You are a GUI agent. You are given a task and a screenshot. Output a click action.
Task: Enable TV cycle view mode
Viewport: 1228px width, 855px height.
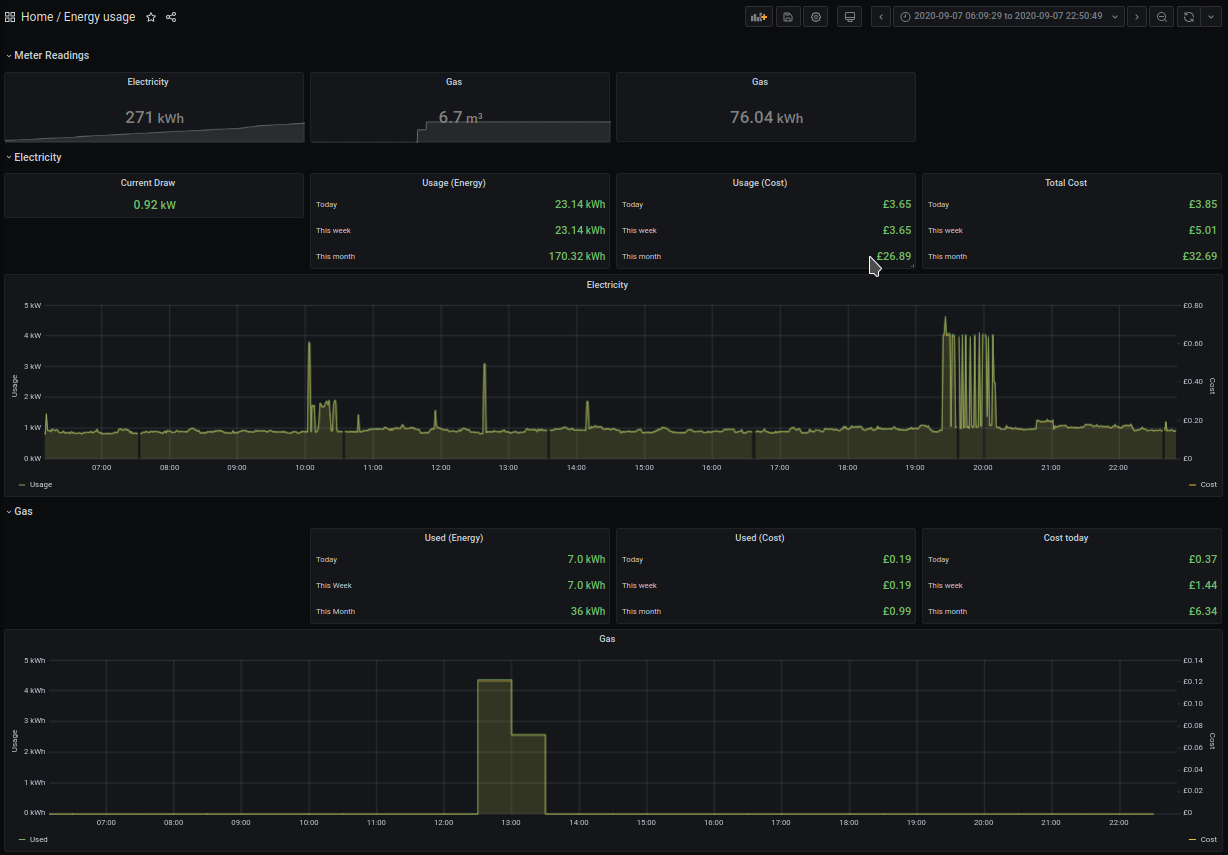point(849,16)
